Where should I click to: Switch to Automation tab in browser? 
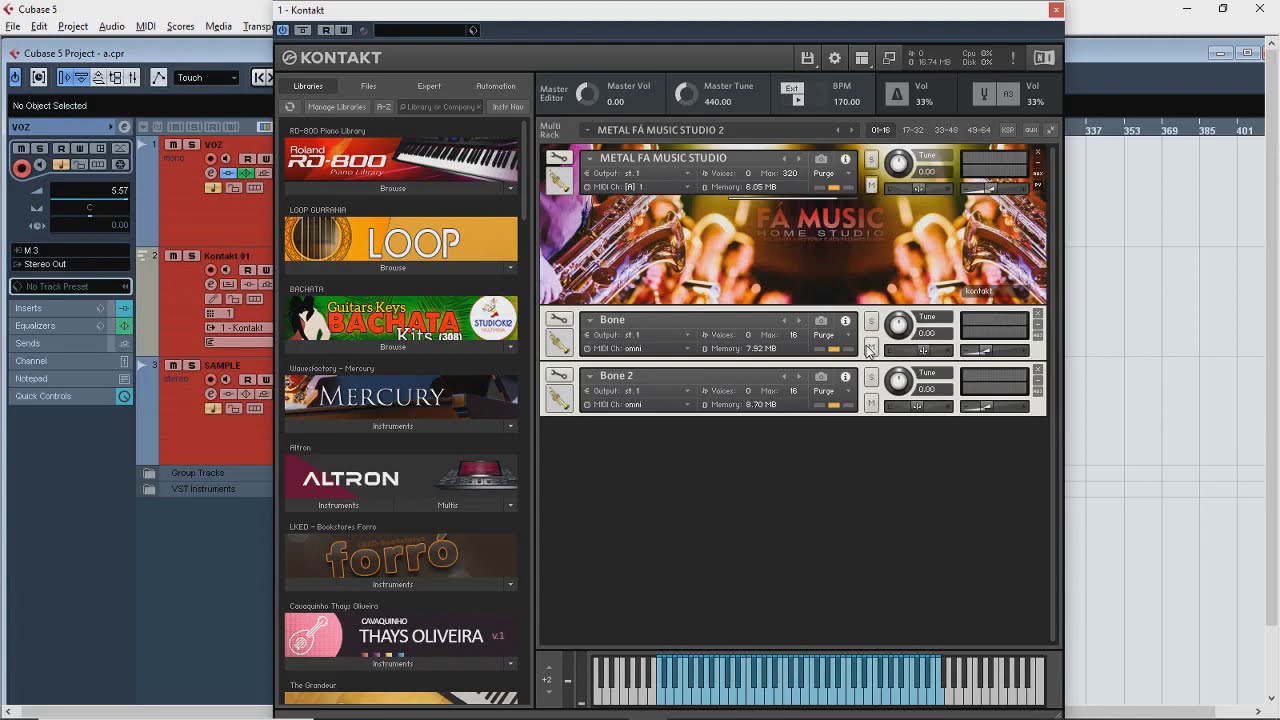pyautogui.click(x=496, y=86)
